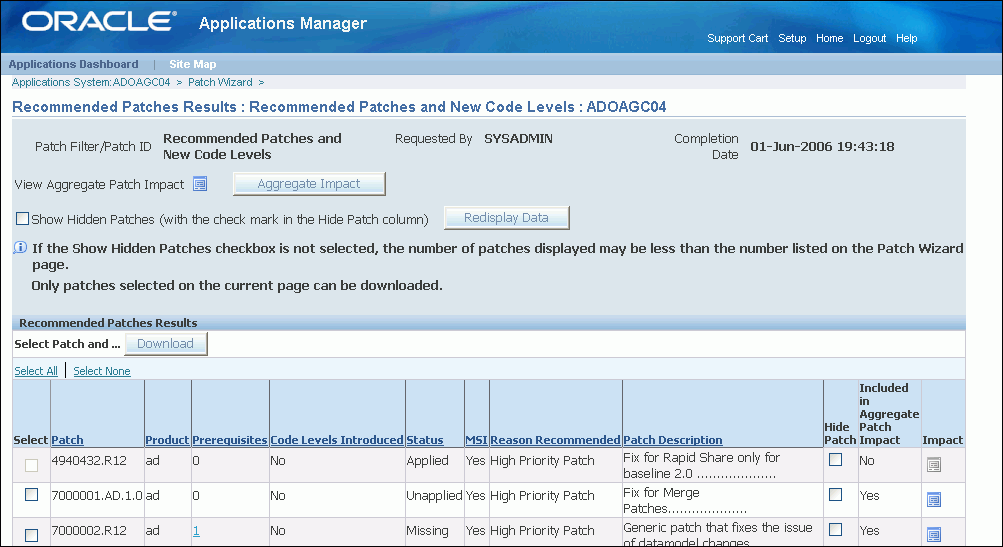The height and width of the screenshot is (547, 1003).
Task: Tick Hide Patch for 4940432.R12
Action: pyautogui.click(x=835, y=459)
